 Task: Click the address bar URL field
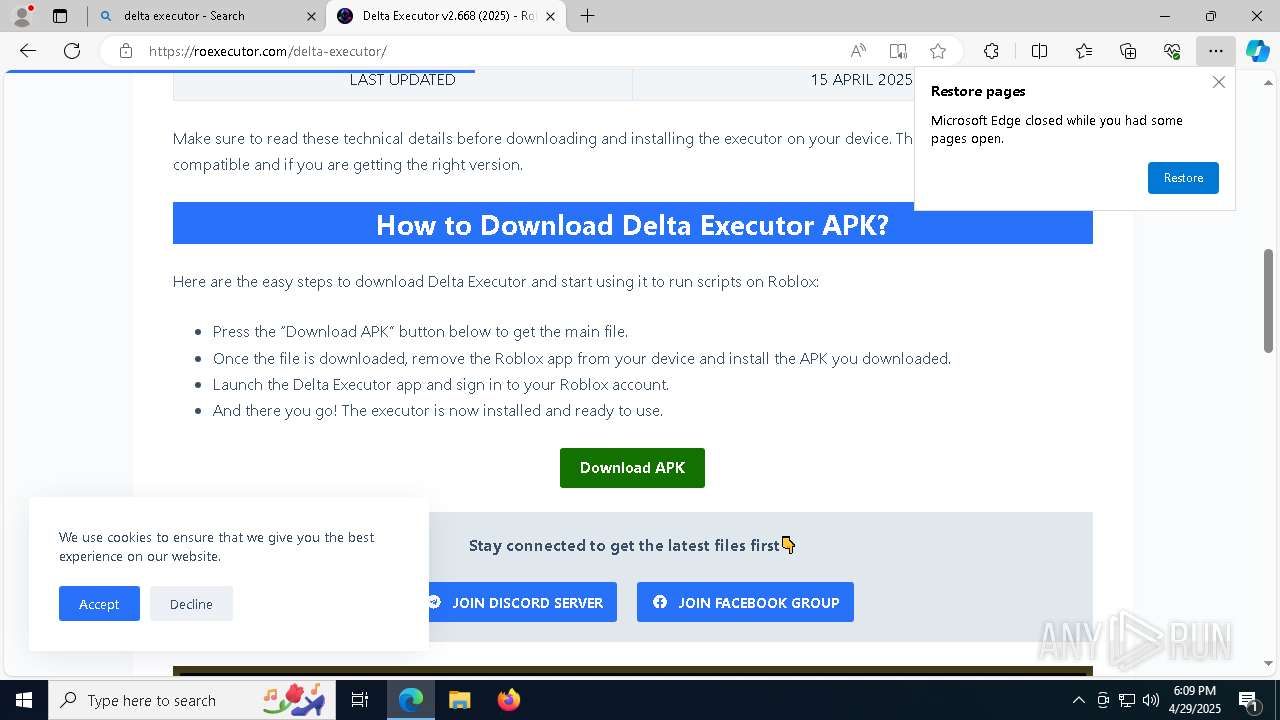click(490, 51)
